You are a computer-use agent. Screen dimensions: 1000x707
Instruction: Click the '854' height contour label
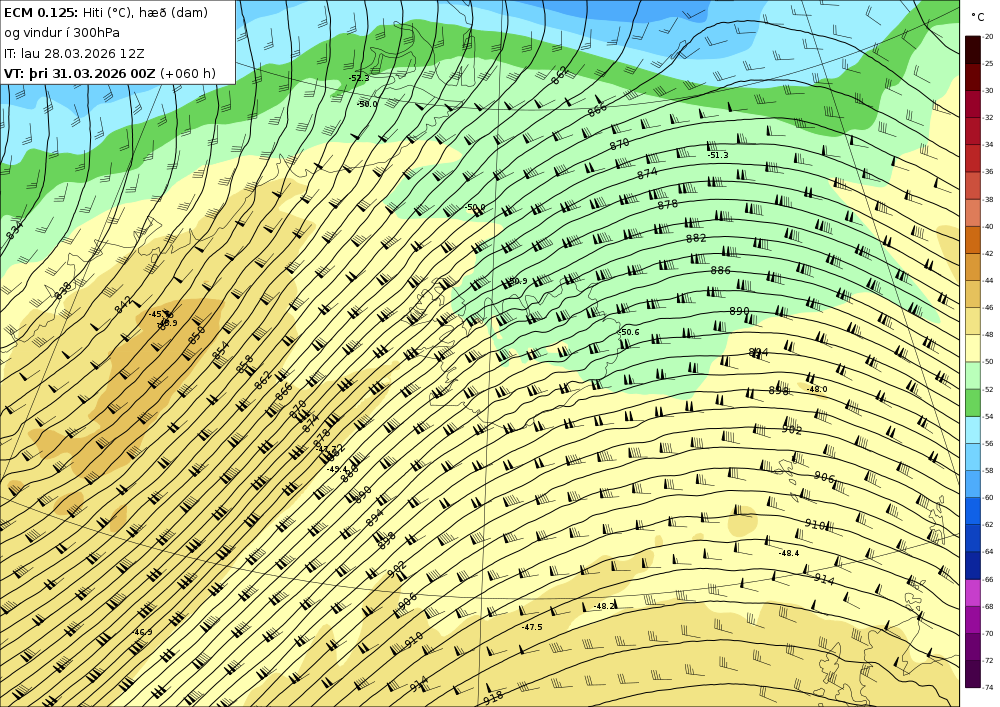[x=219, y=349]
